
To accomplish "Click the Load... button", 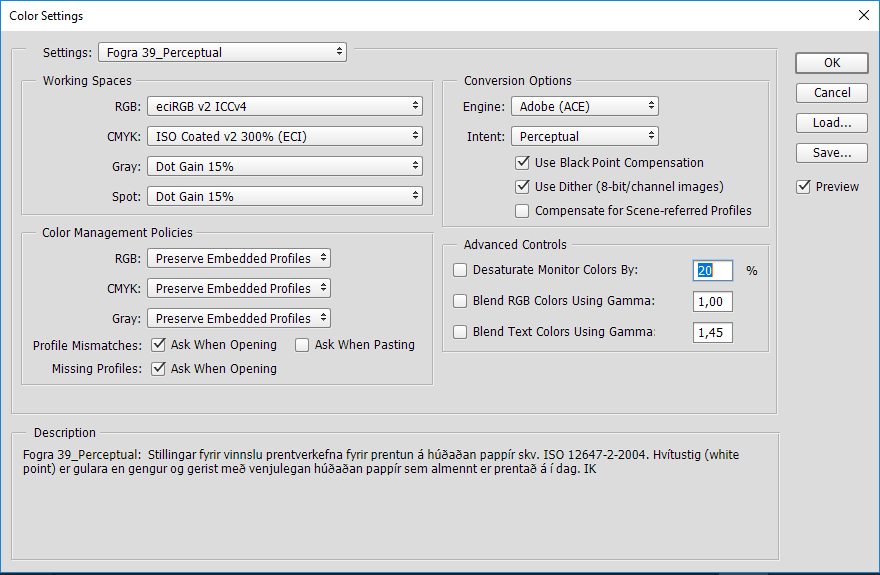I will 832,123.
